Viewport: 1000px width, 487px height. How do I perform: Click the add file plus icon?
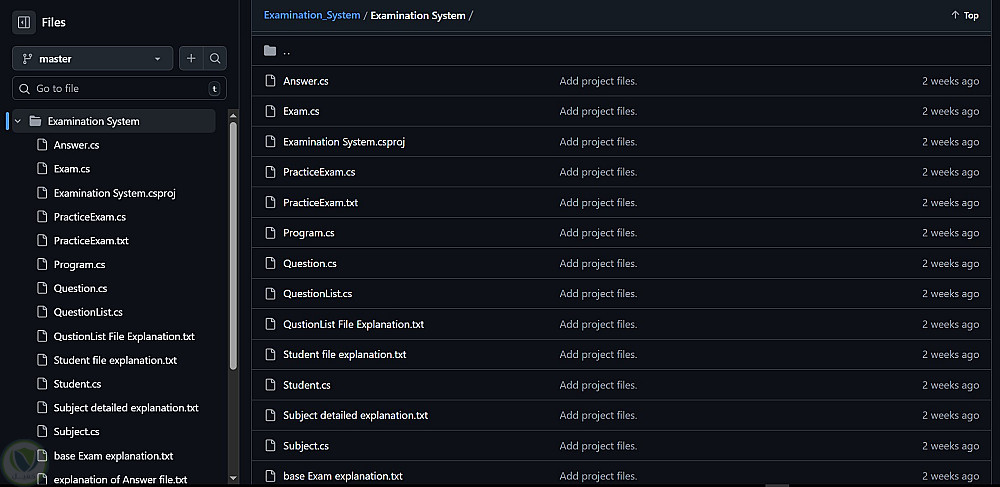point(191,59)
